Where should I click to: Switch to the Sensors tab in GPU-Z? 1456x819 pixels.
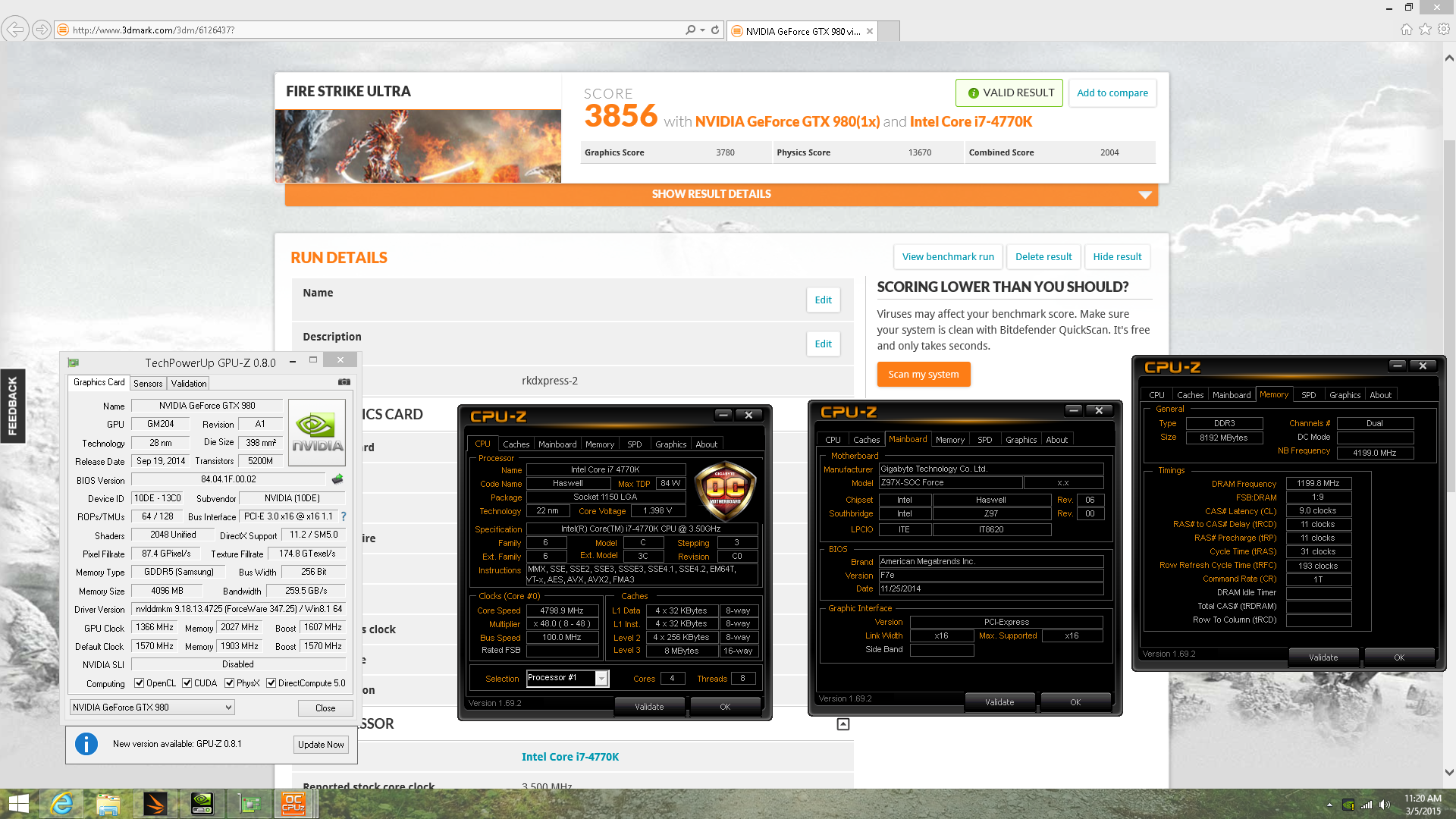pos(148,384)
